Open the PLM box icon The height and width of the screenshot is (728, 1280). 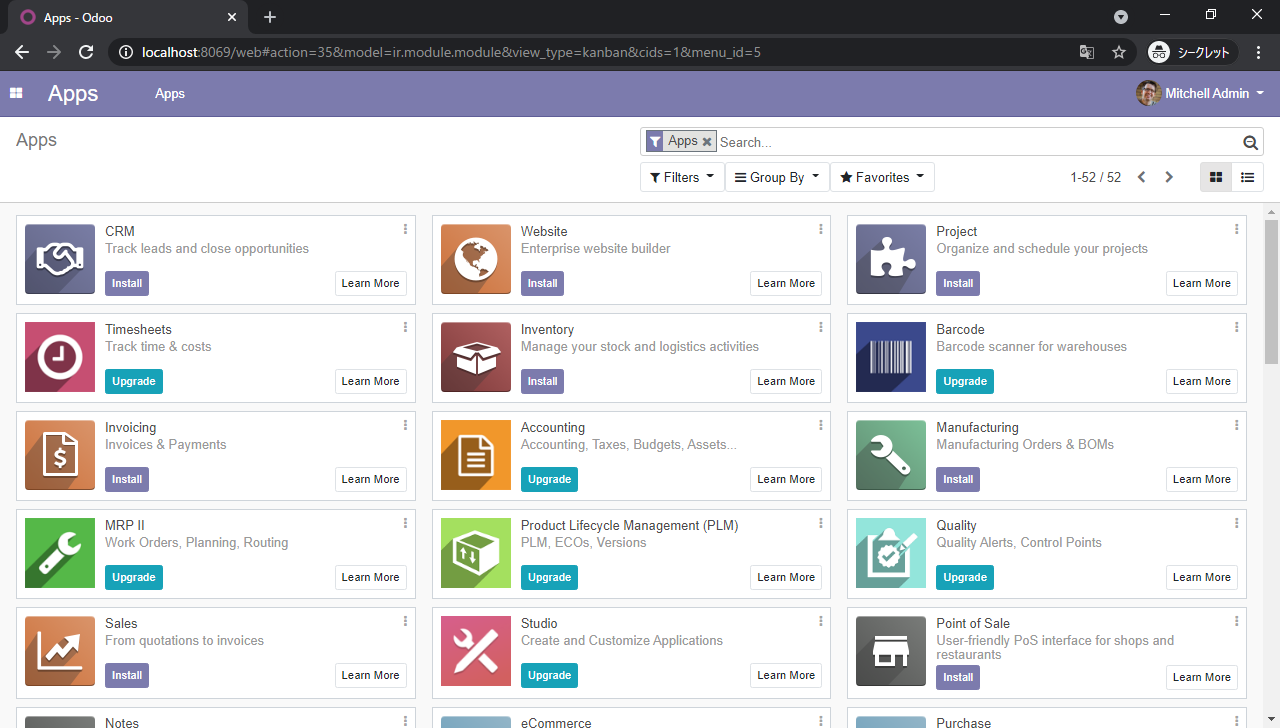[x=476, y=553]
